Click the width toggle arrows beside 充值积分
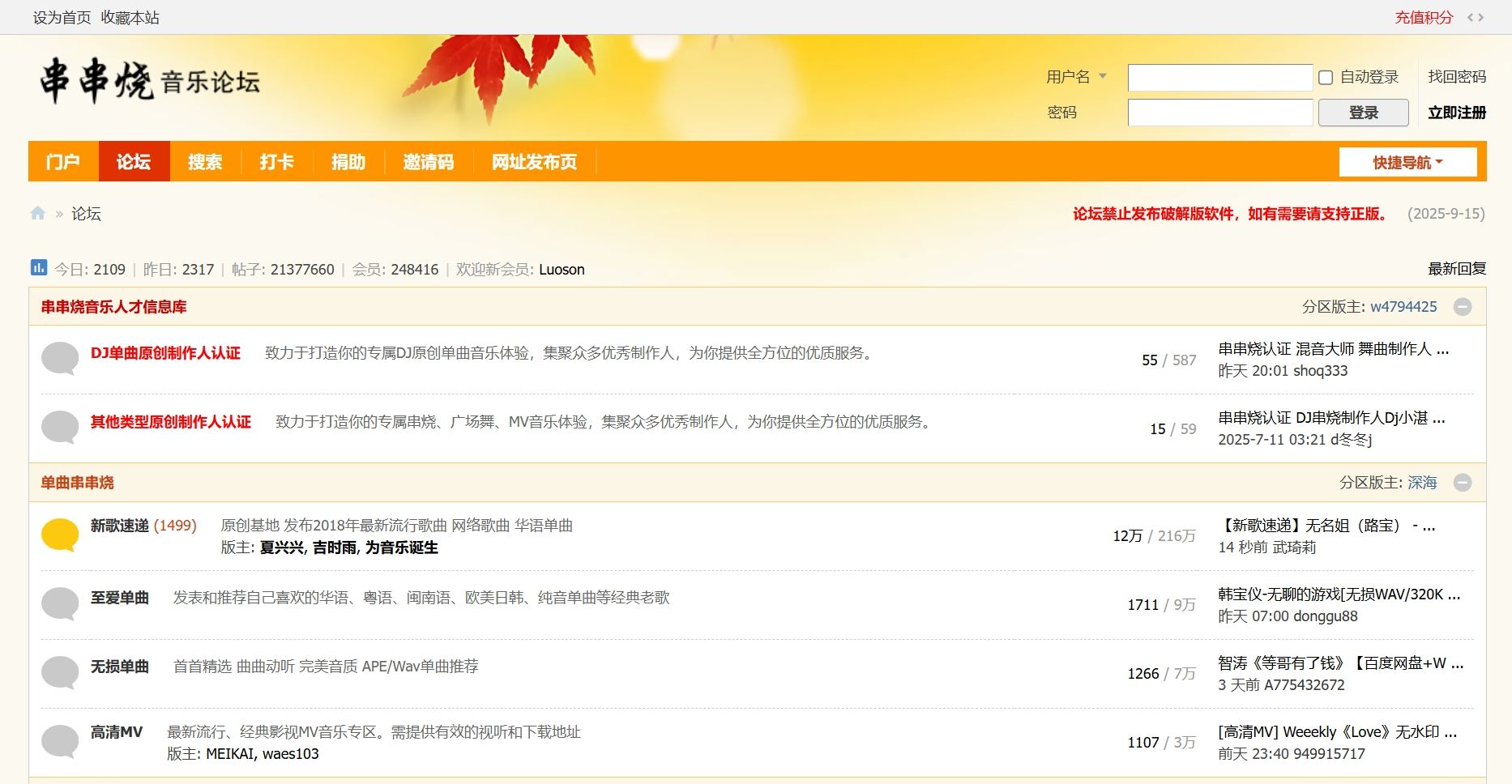The height and width of the screenshot is (784, 1512). click(1476, 17)
